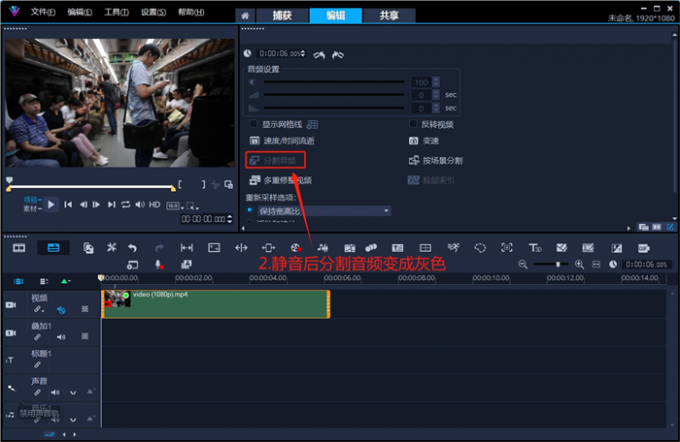The height and width of the screenshot is (442, 680).
Task: Expand the 声音 track chevron
Action: pos(73,393)
